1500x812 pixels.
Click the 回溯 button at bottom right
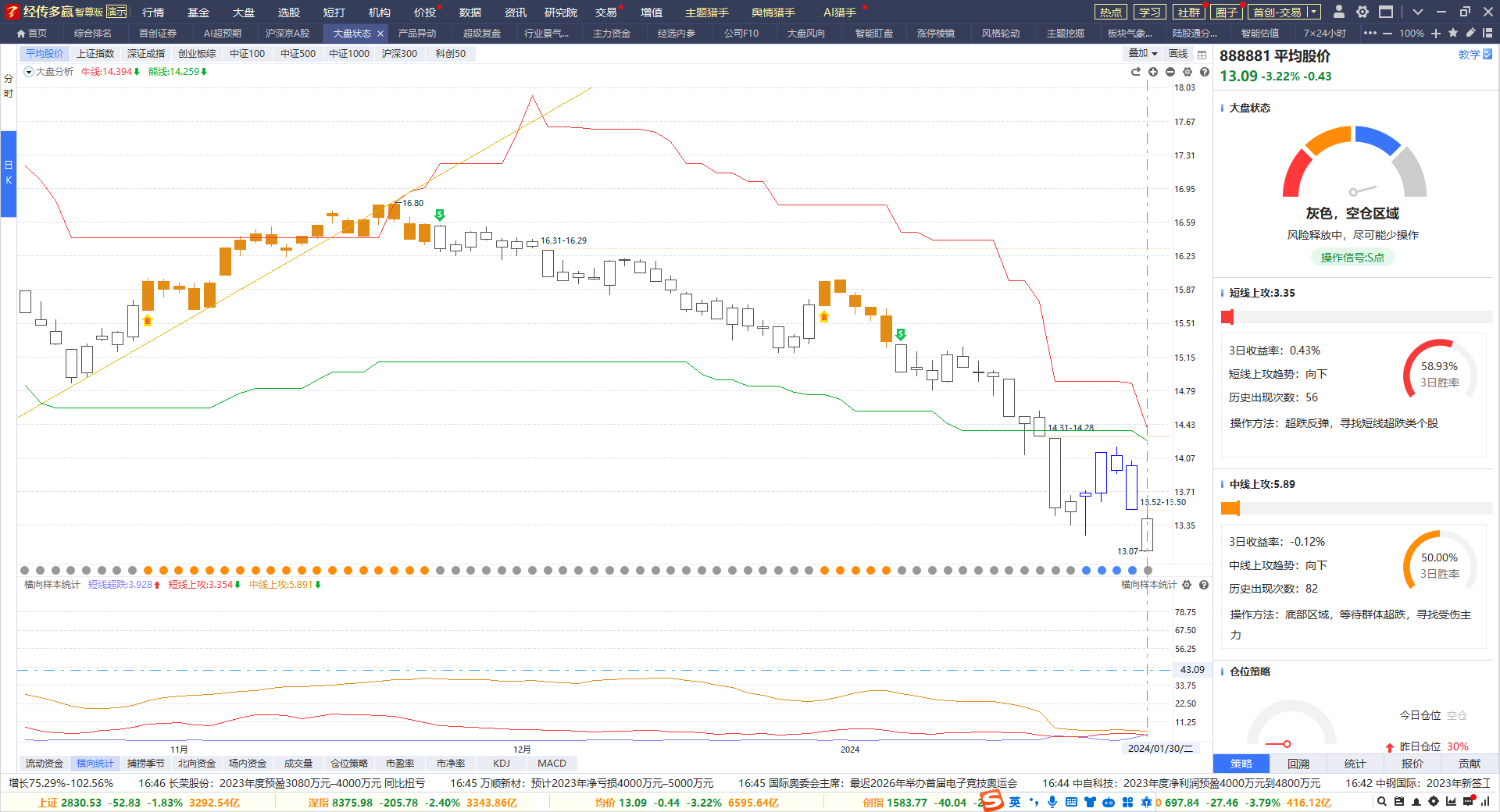click(x=1298, y=764)
